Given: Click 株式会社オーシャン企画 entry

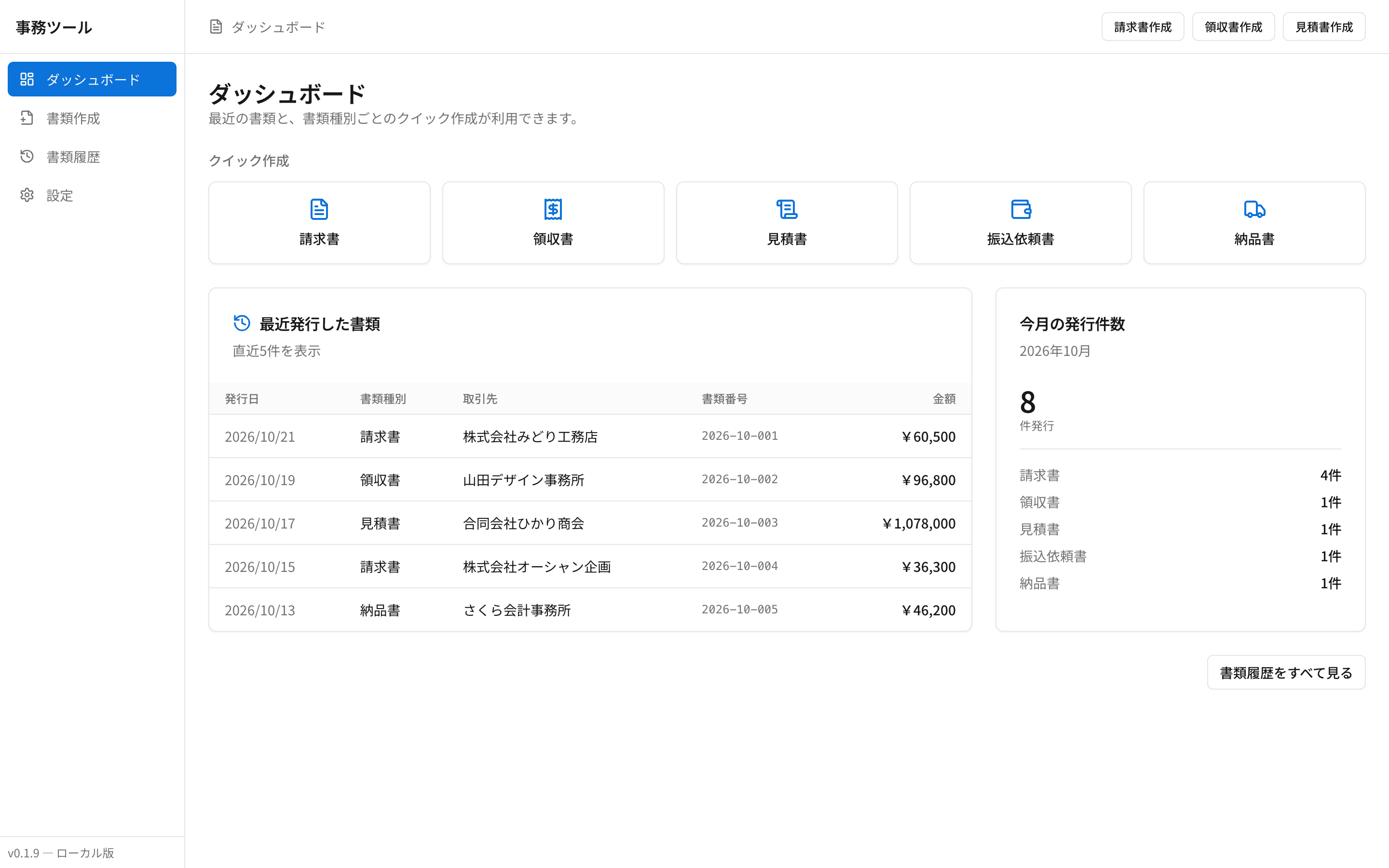Looking at the screenshot, I should tap(537, 567).
